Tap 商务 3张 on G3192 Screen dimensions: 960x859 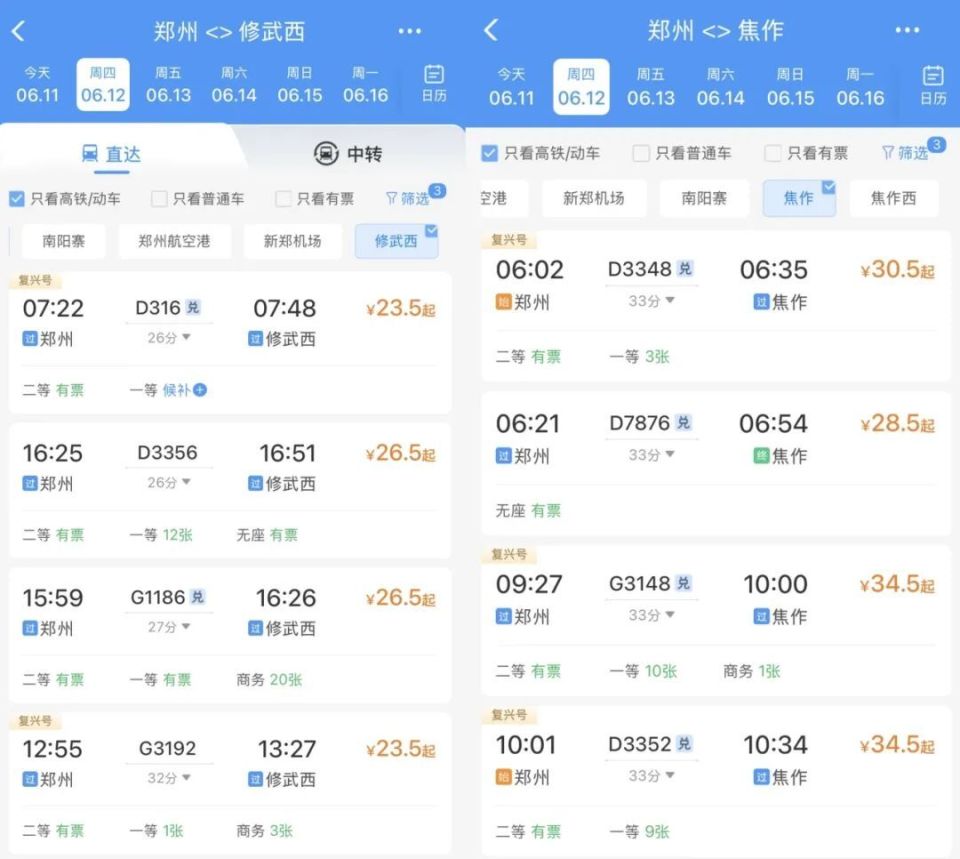(x=264, y=831)
